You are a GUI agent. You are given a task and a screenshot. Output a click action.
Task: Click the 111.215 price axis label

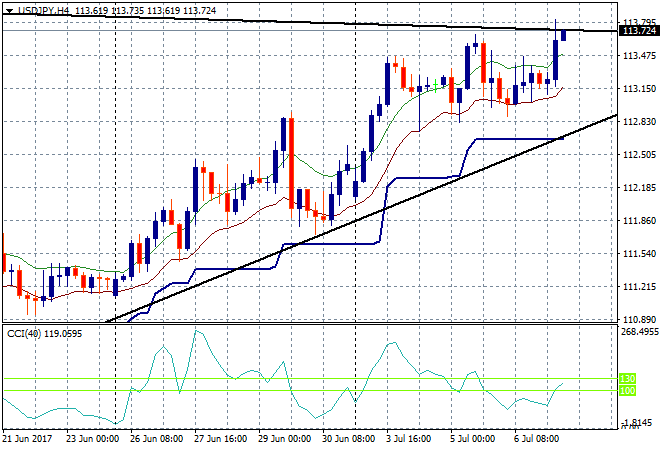point(639,287)
